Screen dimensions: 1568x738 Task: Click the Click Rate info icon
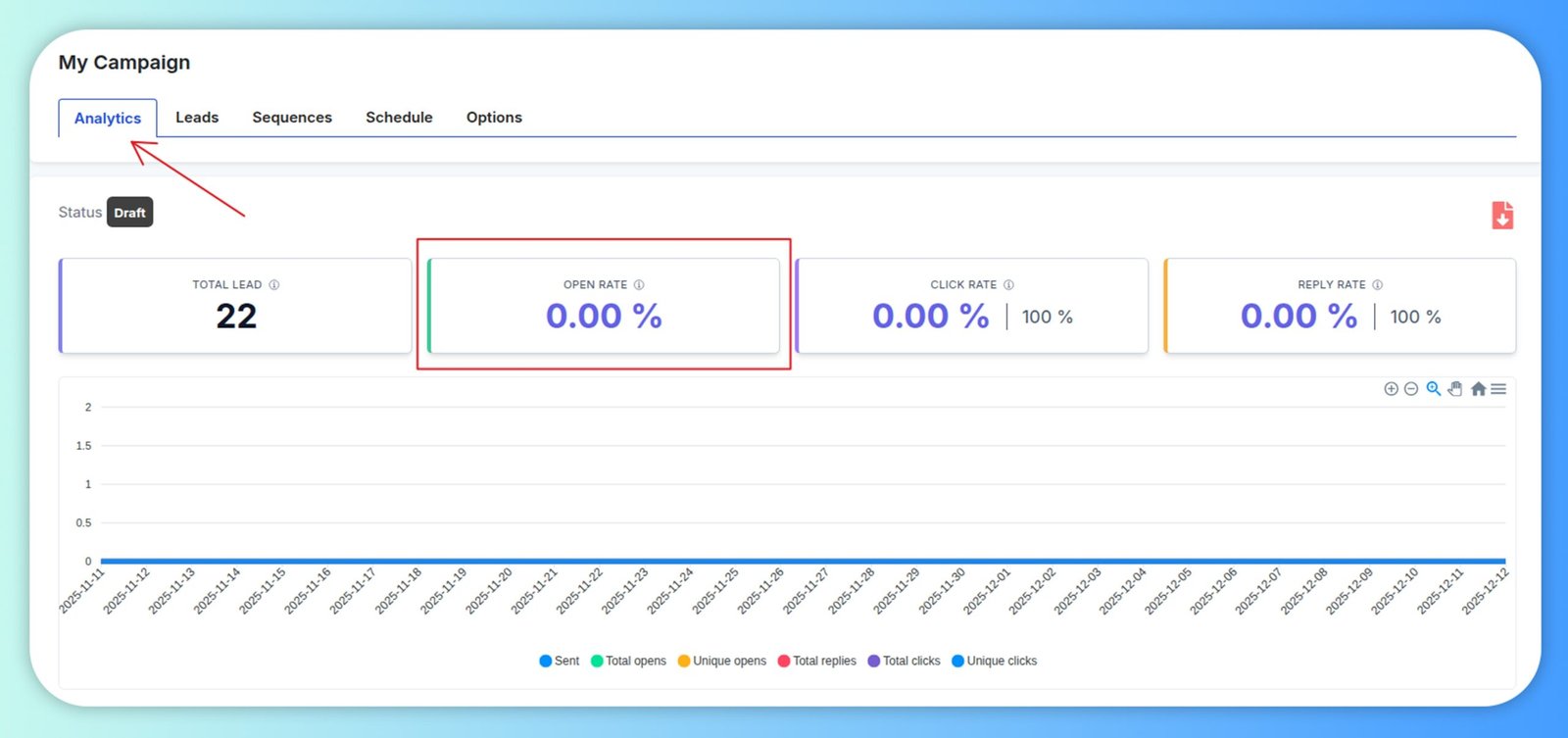tap(1008, 285)
